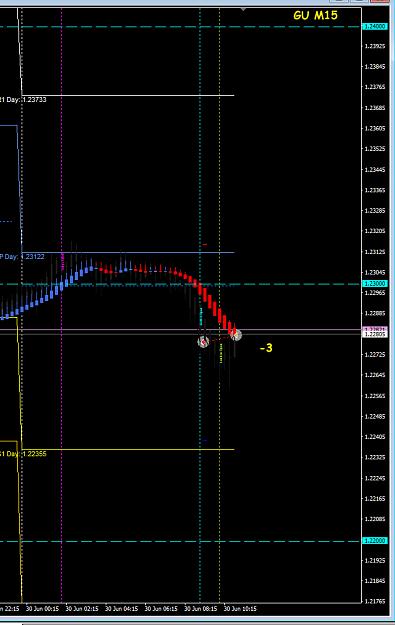Click the P Day label reading 1.23122
Viewport: 395px width, 625px height.
coord(22,257)
